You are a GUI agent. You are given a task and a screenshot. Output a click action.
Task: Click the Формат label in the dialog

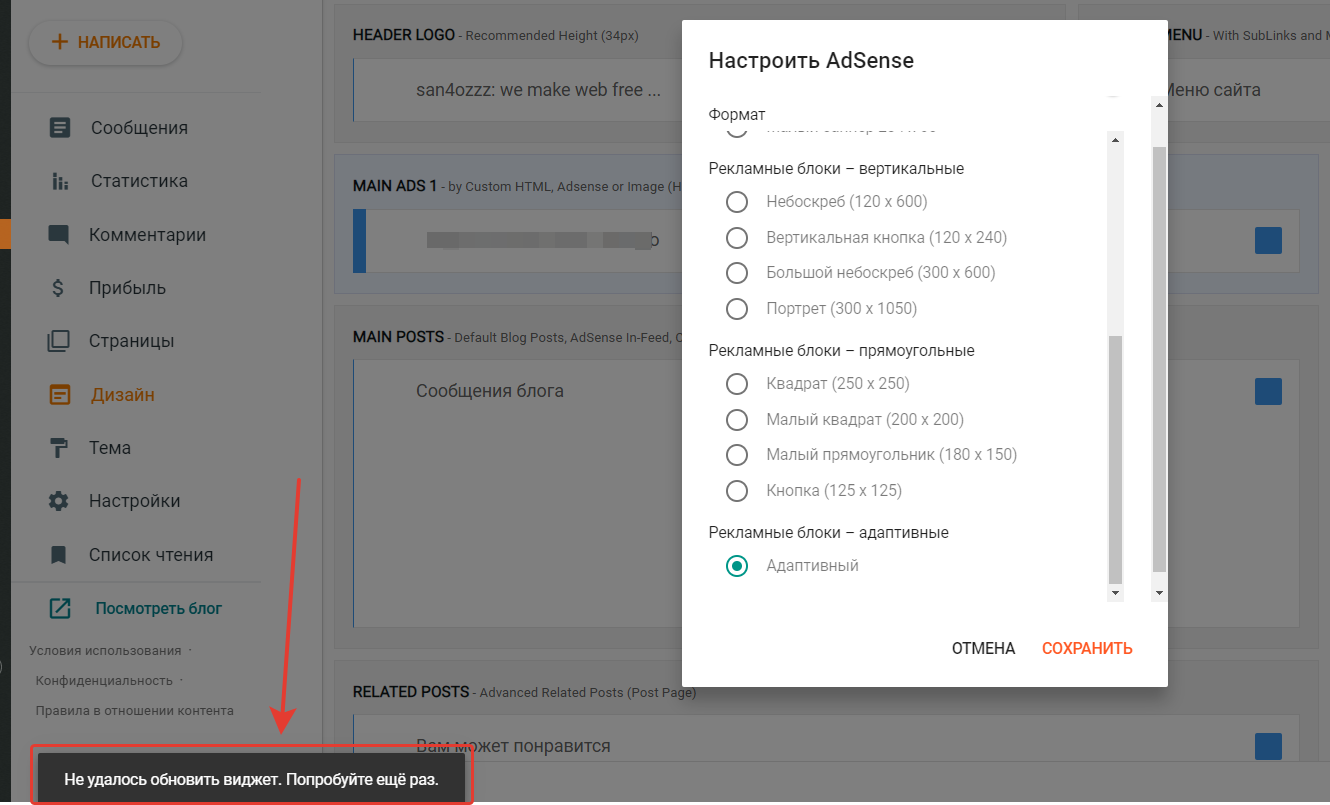(x=737, y=115)
